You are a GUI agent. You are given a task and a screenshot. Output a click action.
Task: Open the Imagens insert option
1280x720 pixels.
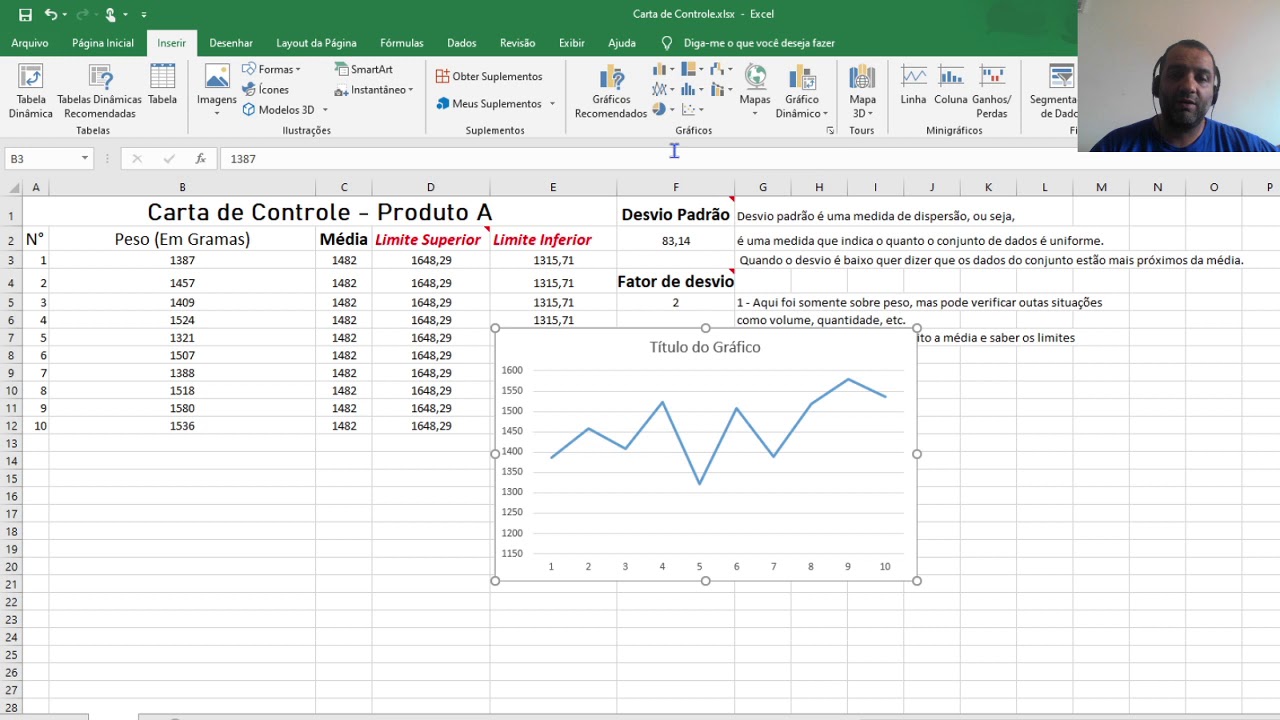pyautogui.click(x=216, y=91)
